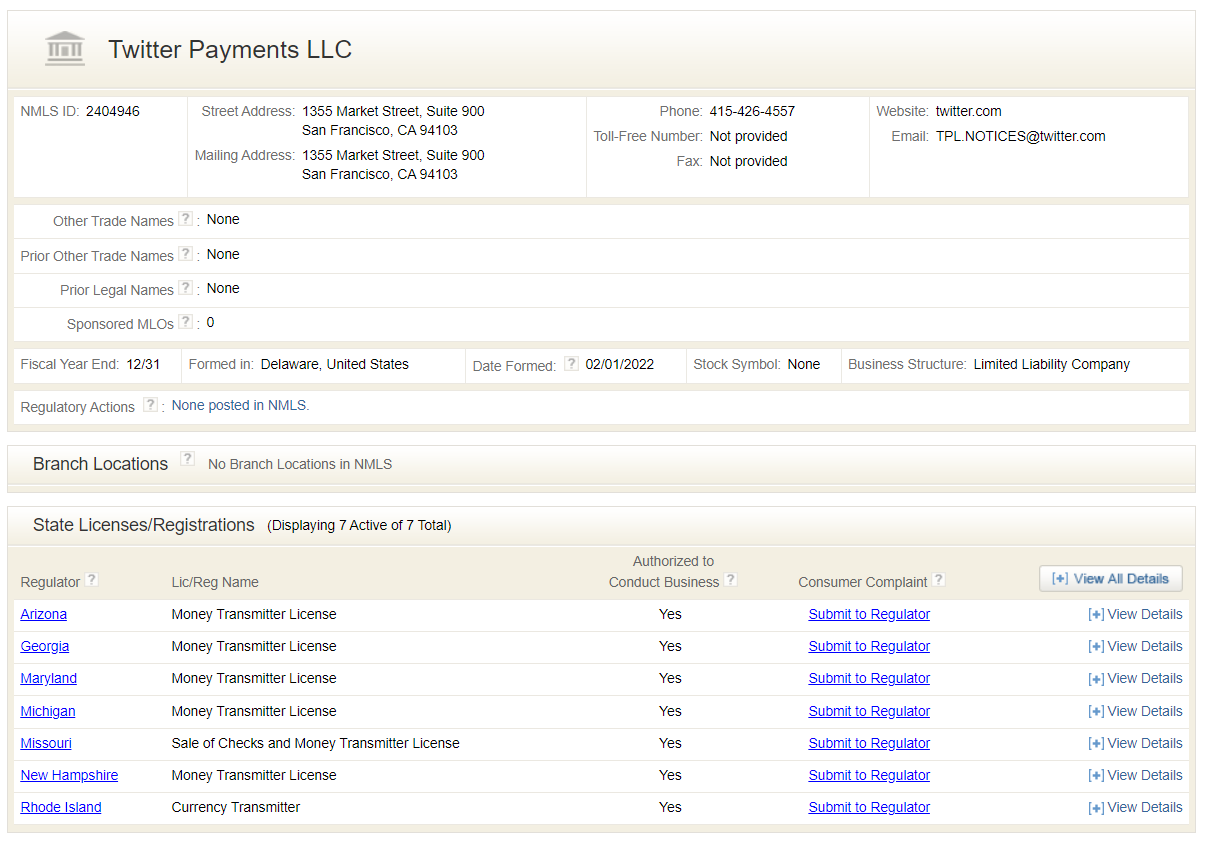
Task: Click Submit to Regulator for Rhode Island
Action: (x=869, y=807)
